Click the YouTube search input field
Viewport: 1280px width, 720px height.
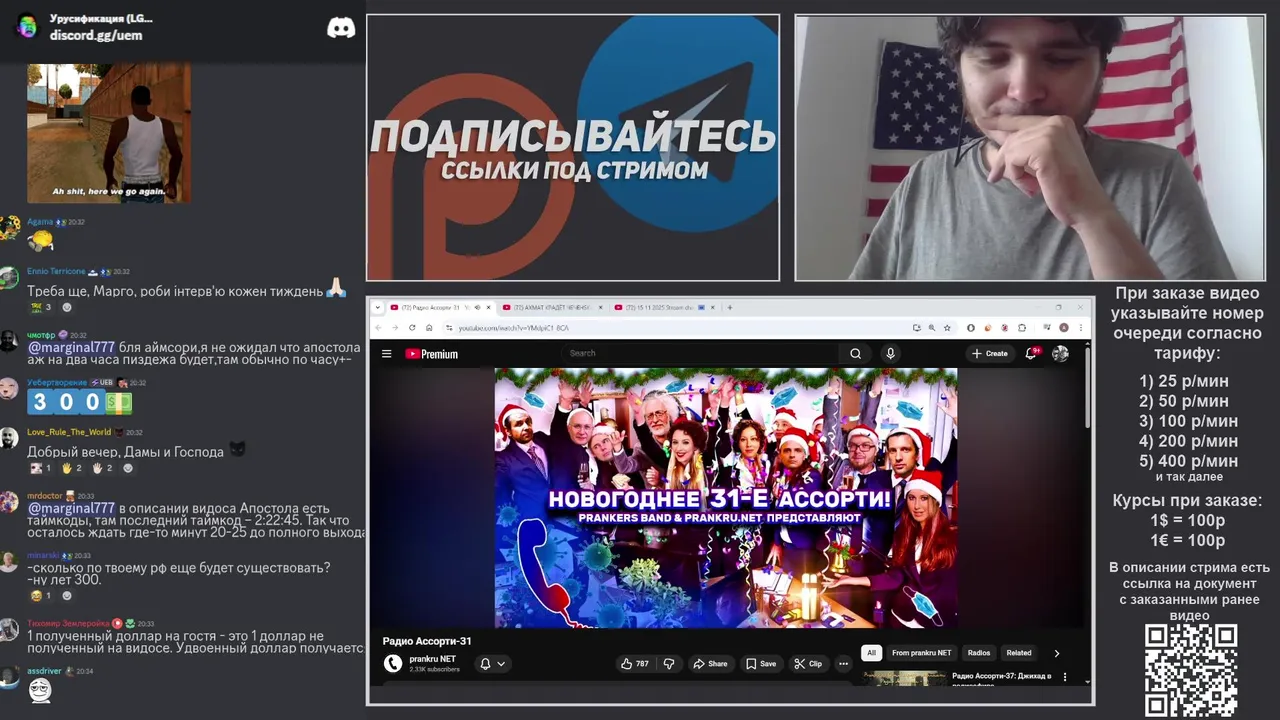coord(700,353)
